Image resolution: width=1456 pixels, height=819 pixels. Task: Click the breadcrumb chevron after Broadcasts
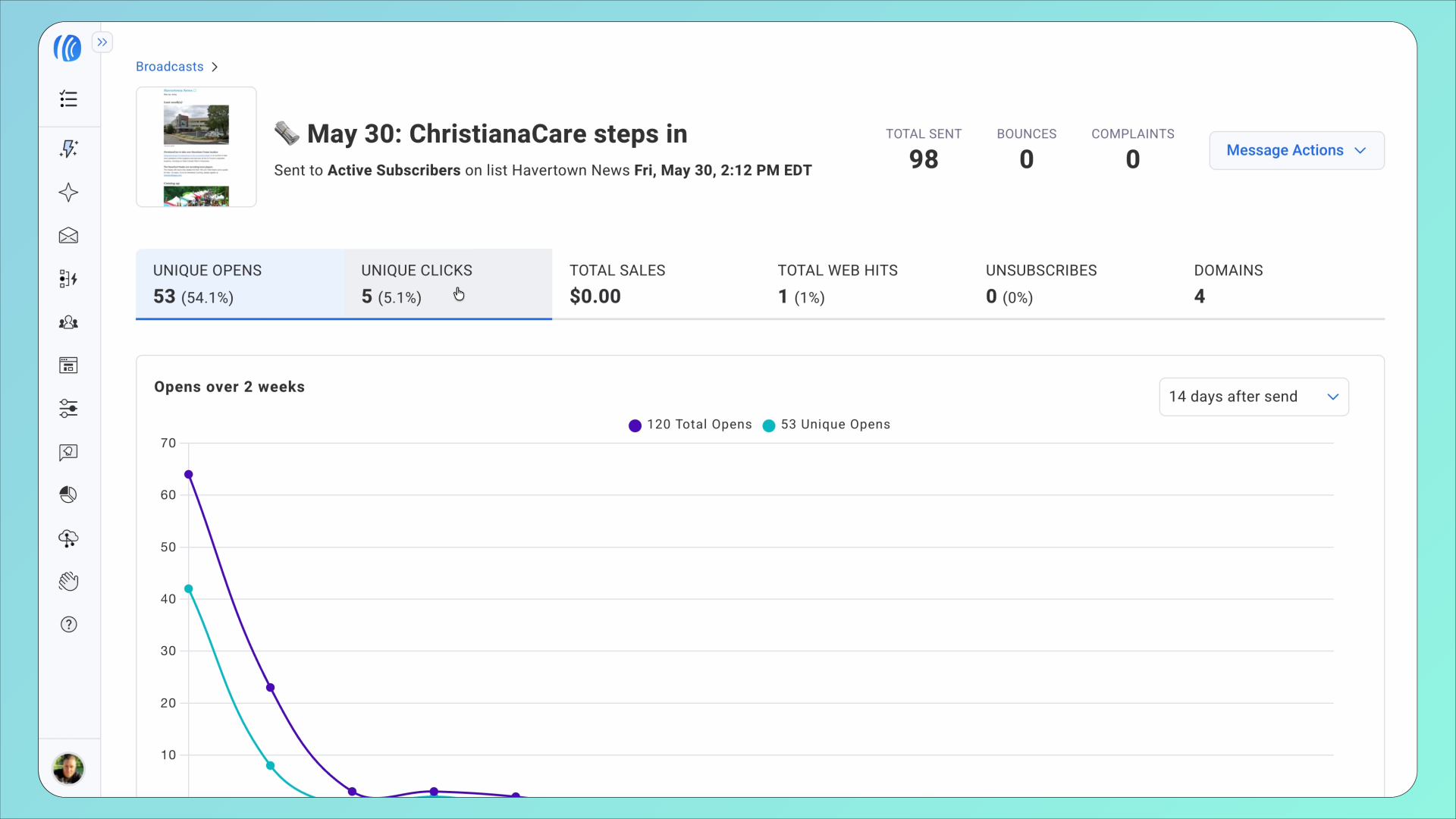215,67
